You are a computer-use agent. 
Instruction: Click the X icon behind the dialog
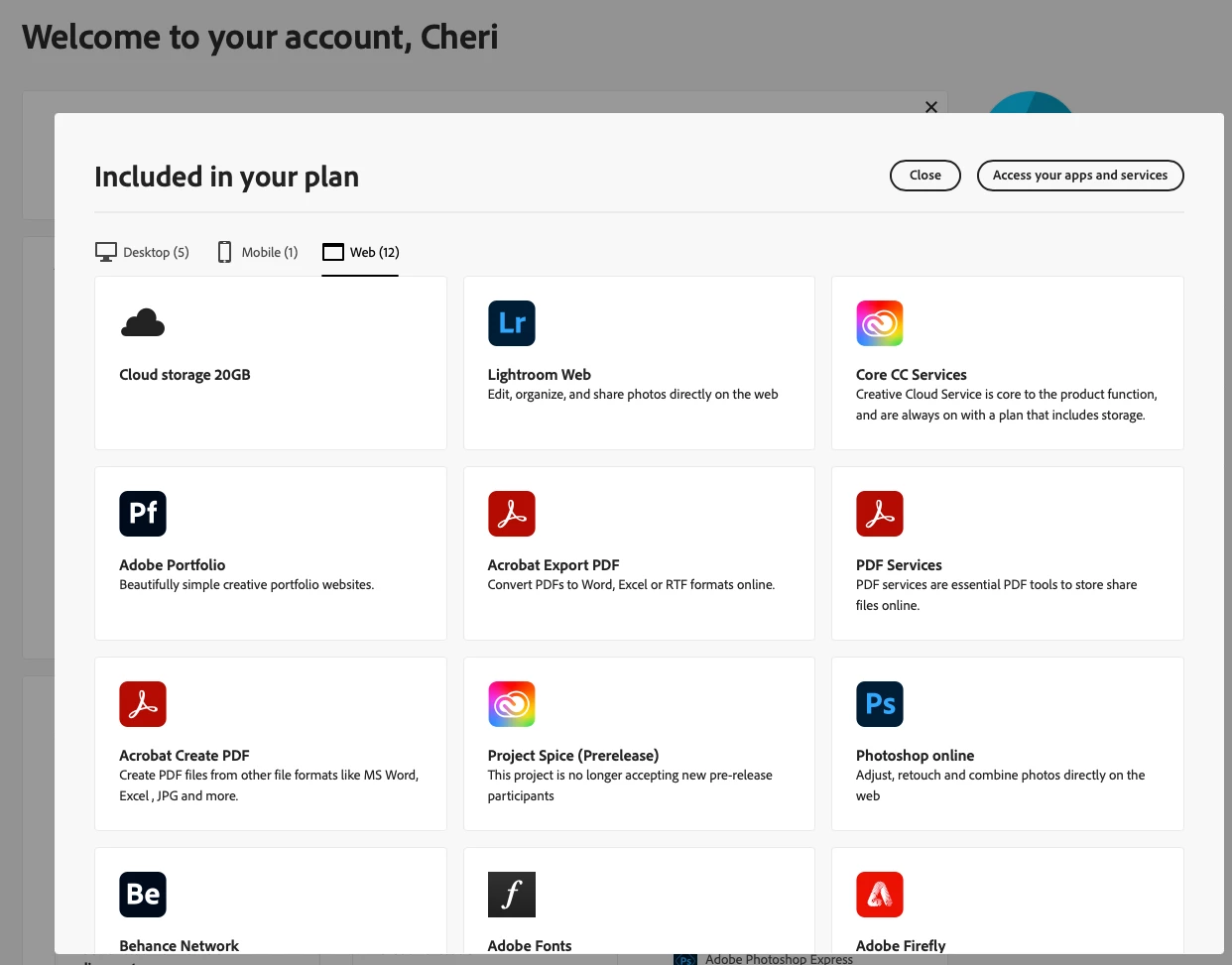click(931, 107)
